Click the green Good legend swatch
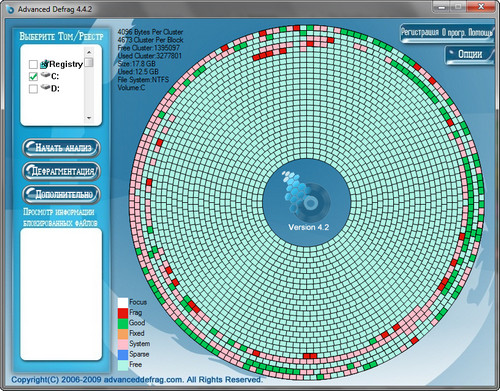Image resolution: width=500 pixels, height=391 pixels. [x=123, y=323]
